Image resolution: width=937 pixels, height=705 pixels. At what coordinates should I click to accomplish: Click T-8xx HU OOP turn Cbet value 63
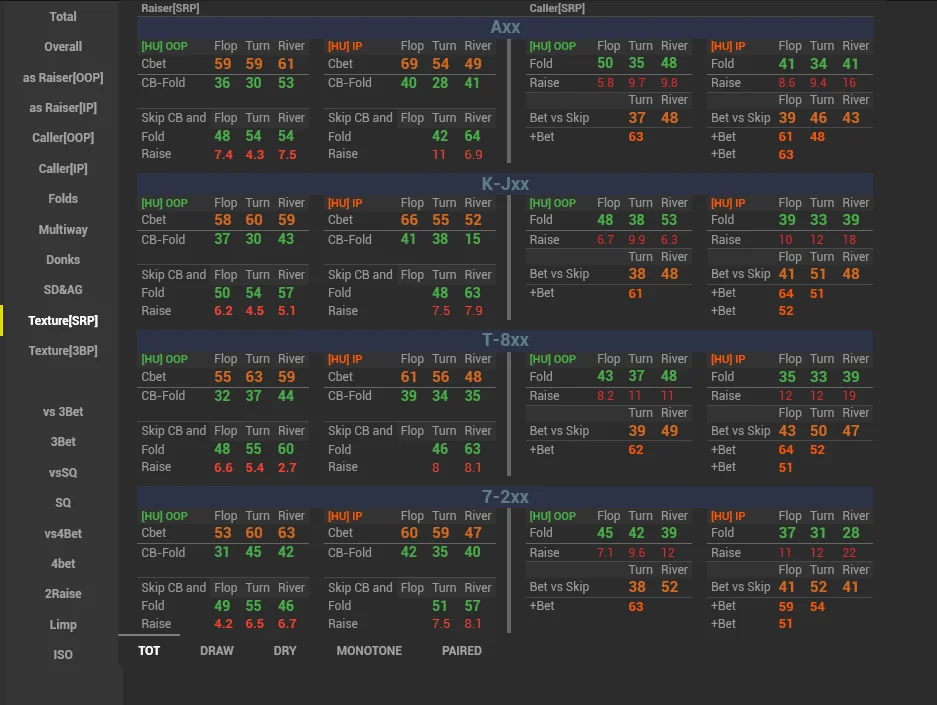point(254,377)
